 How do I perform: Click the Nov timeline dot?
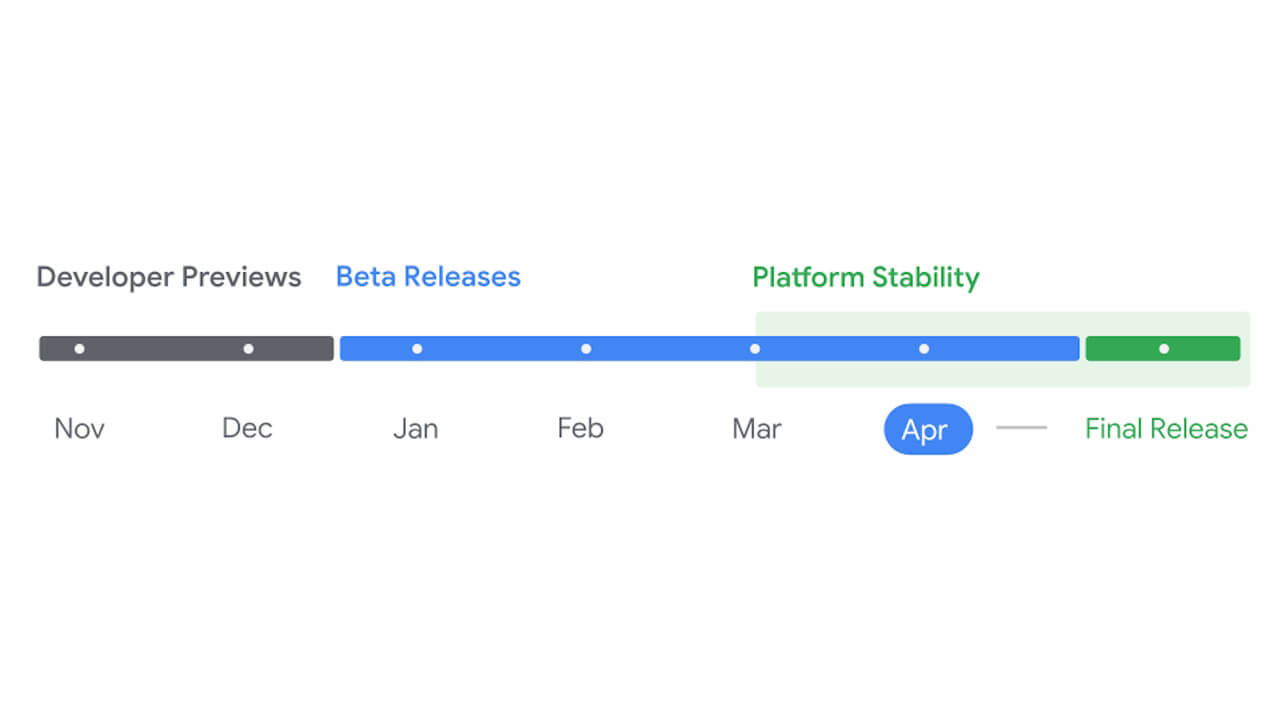(x=79, y=349)
